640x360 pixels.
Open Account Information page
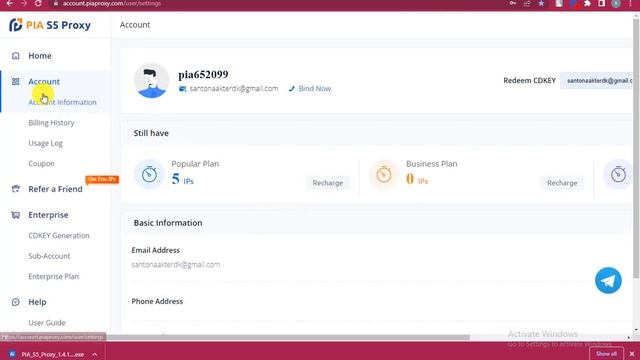pos(62,102)
